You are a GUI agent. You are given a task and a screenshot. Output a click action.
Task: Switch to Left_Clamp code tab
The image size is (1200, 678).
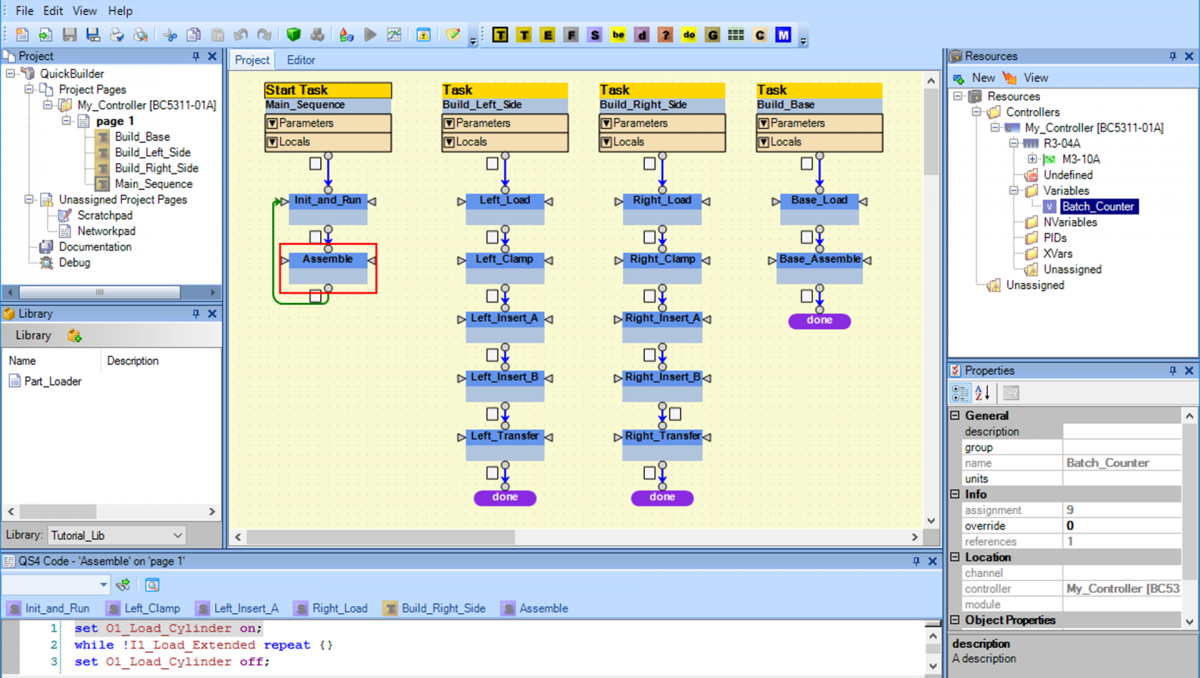[x=143, y=608]
